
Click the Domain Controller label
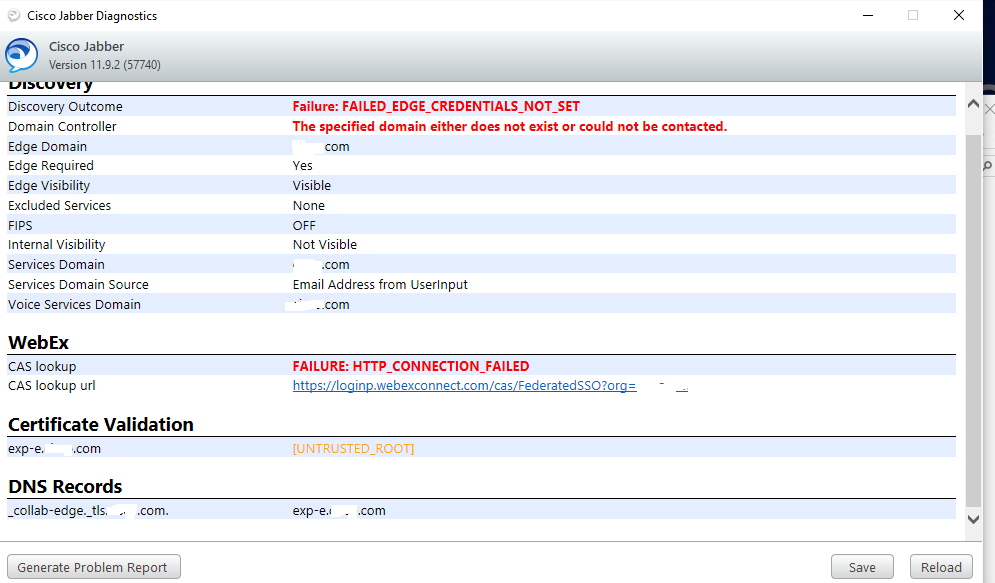[62, 126]
